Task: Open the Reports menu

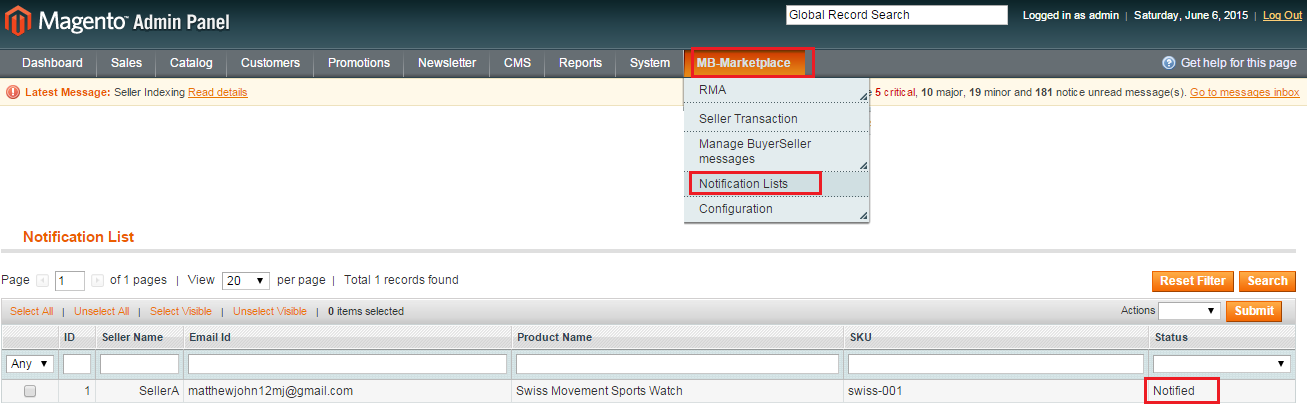Action: point(580,63)
